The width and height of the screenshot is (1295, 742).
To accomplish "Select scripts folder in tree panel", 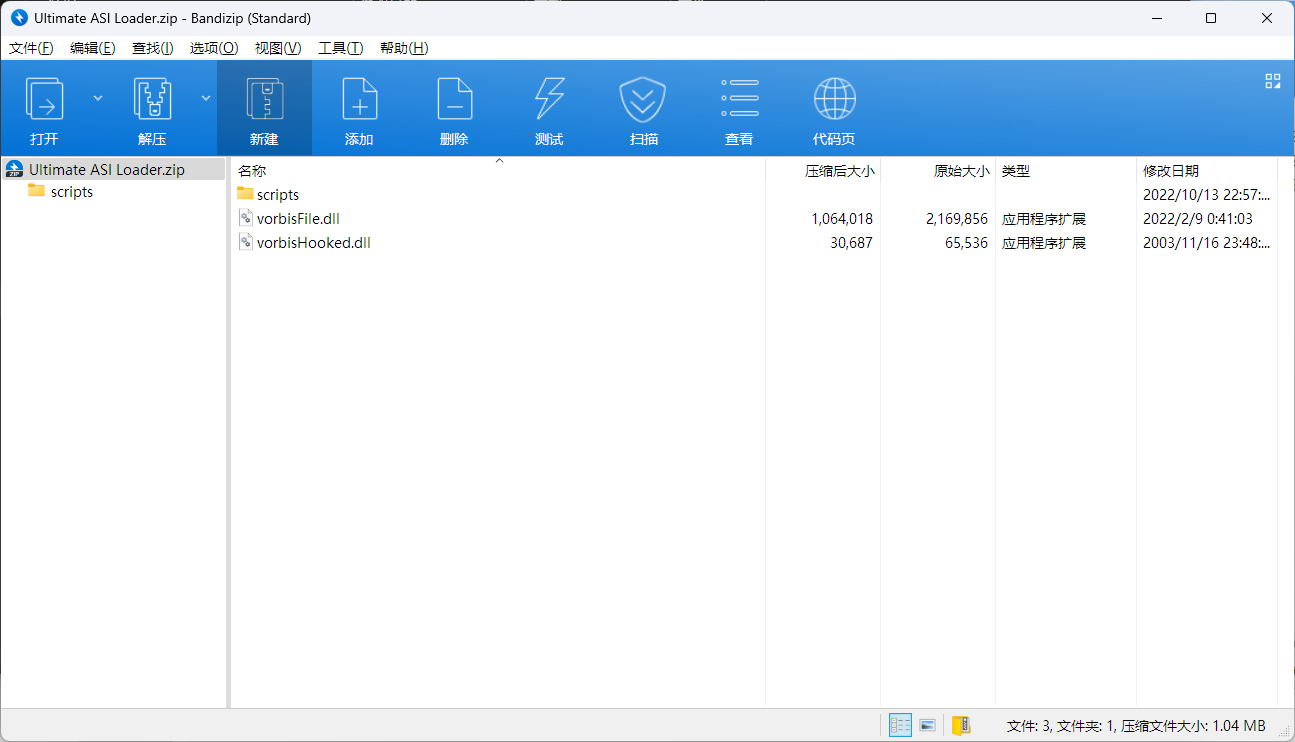I will pos(71,191).
